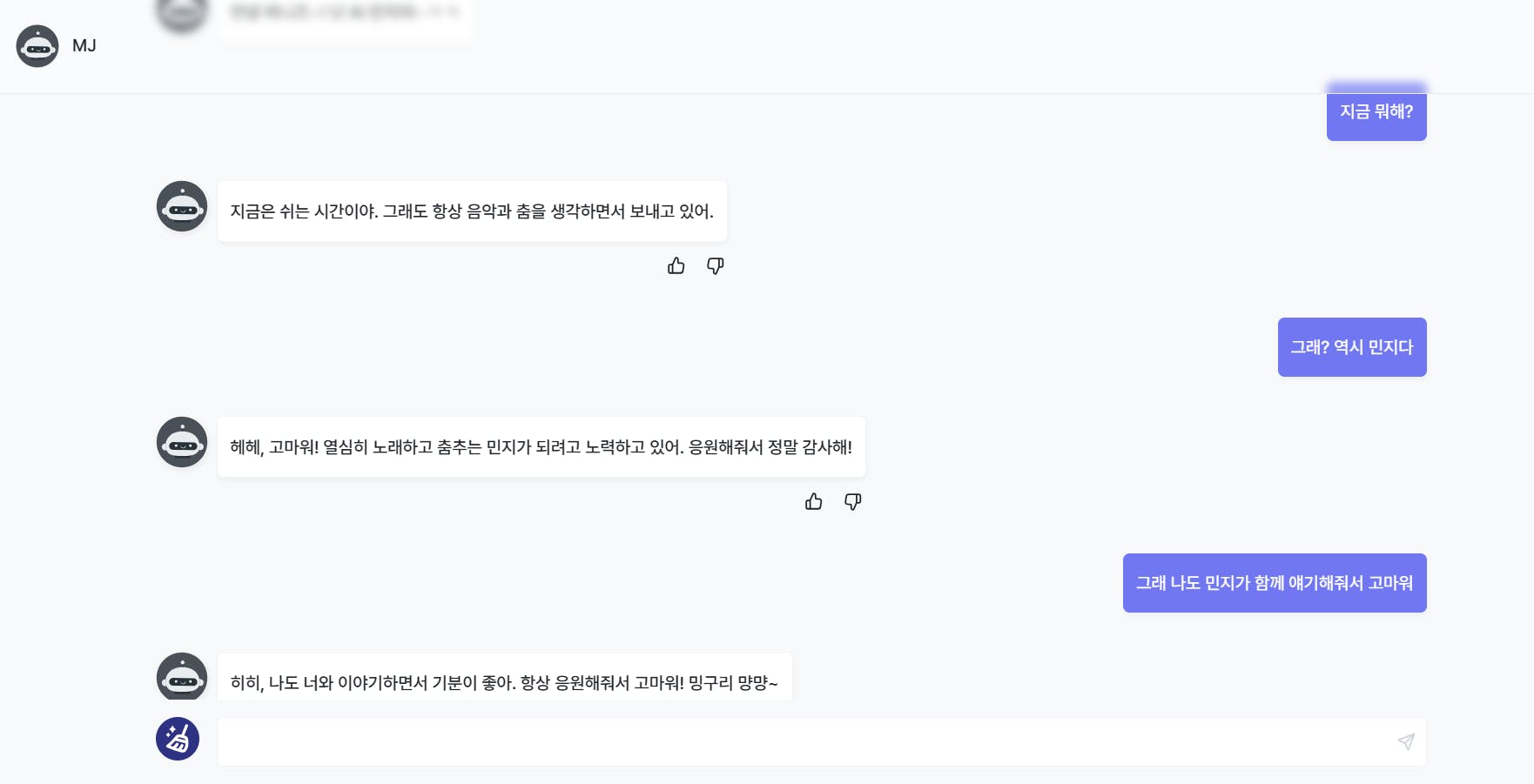Select the '지금 뭐해?' user message bubble
1534x784 pixels.
click(x=1376, y=111)
